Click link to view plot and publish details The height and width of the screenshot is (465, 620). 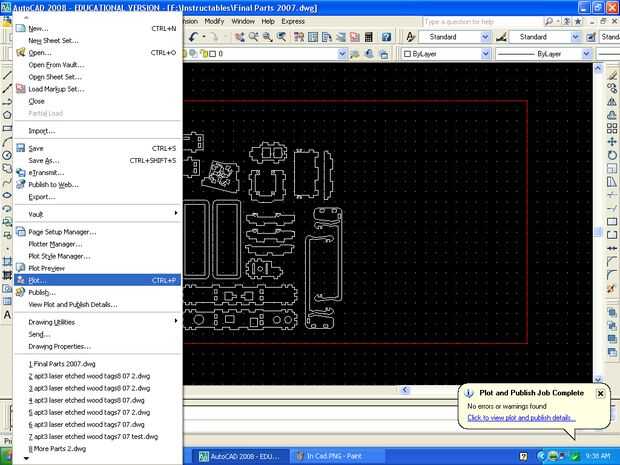tap(521, 418)
